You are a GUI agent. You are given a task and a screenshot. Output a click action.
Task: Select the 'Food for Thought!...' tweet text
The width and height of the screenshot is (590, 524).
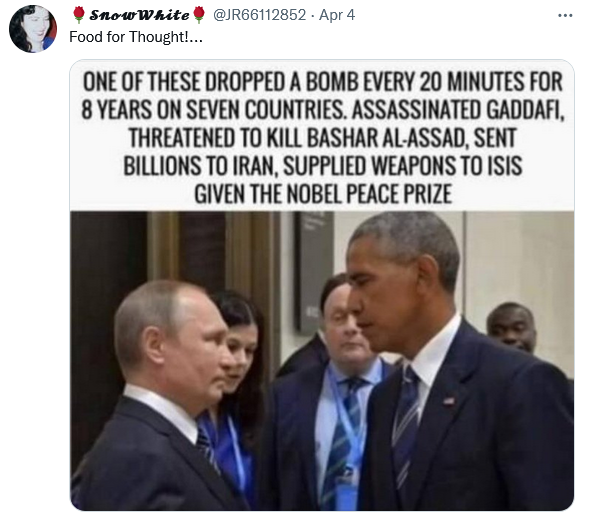point(136,37)
